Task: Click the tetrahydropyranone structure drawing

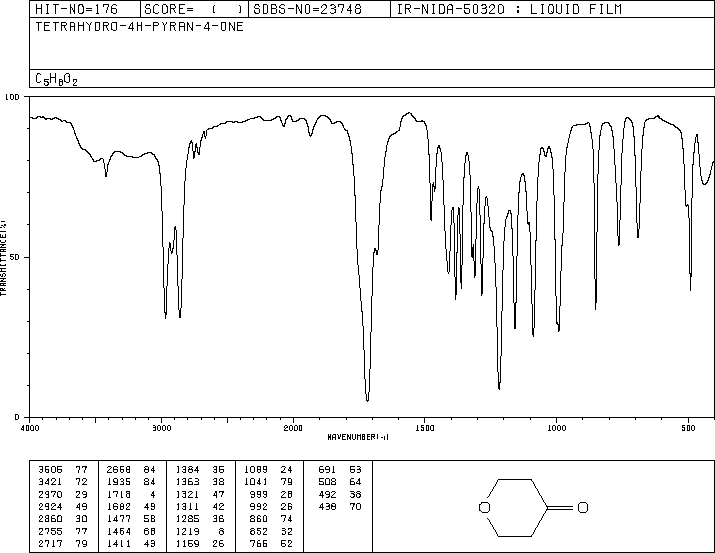Action: click(x=533, y=507)
